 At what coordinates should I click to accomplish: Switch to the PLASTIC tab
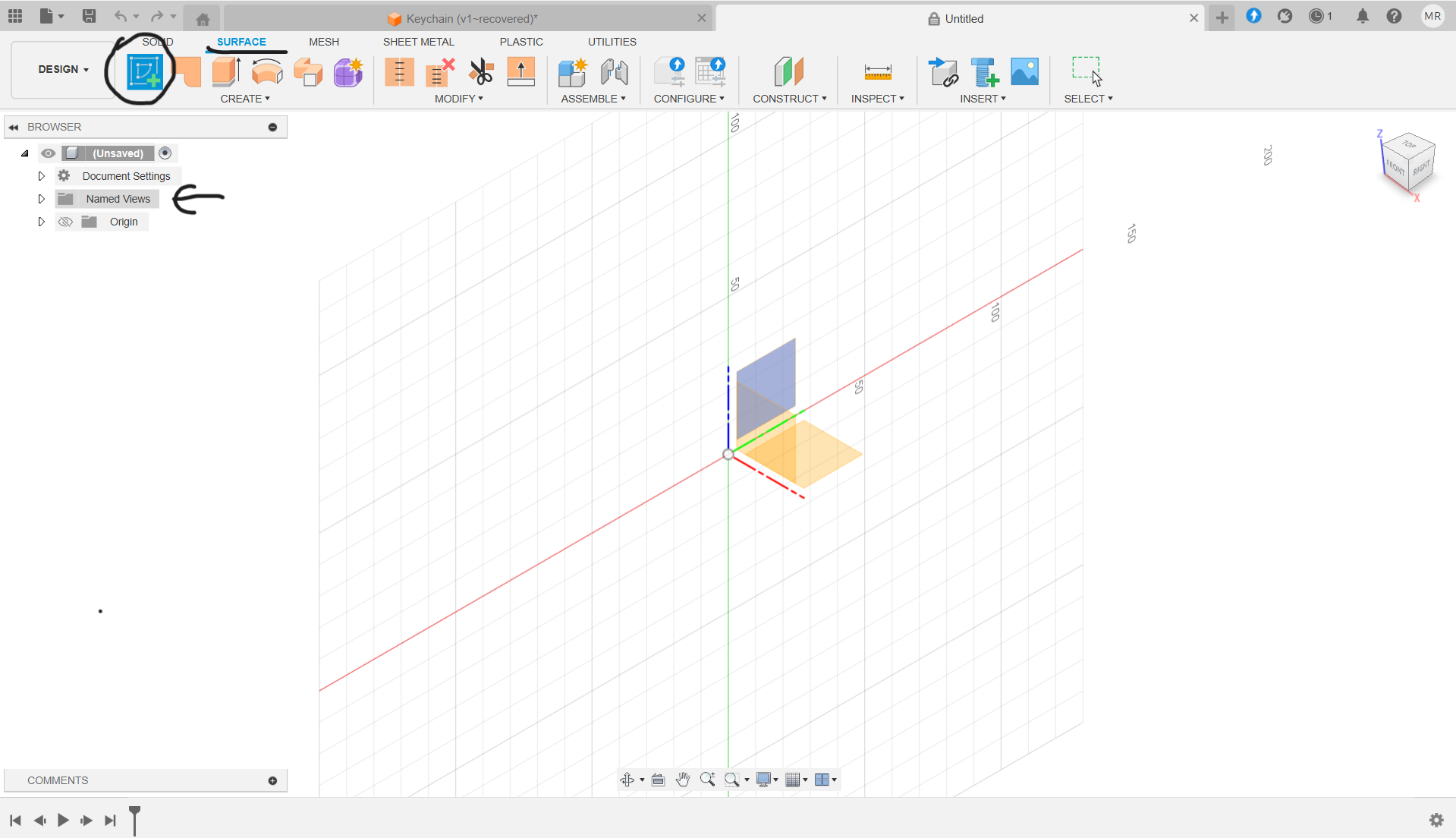[521, 42]
